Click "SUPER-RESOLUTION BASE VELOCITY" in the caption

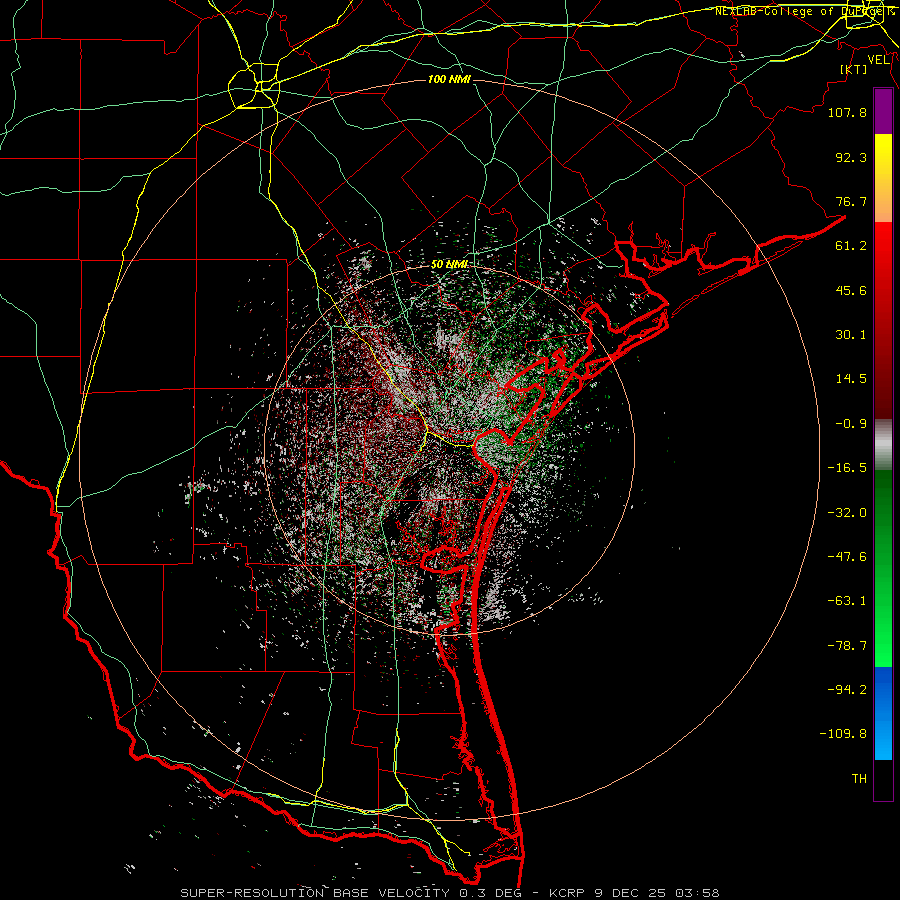[x=315, y=893]
